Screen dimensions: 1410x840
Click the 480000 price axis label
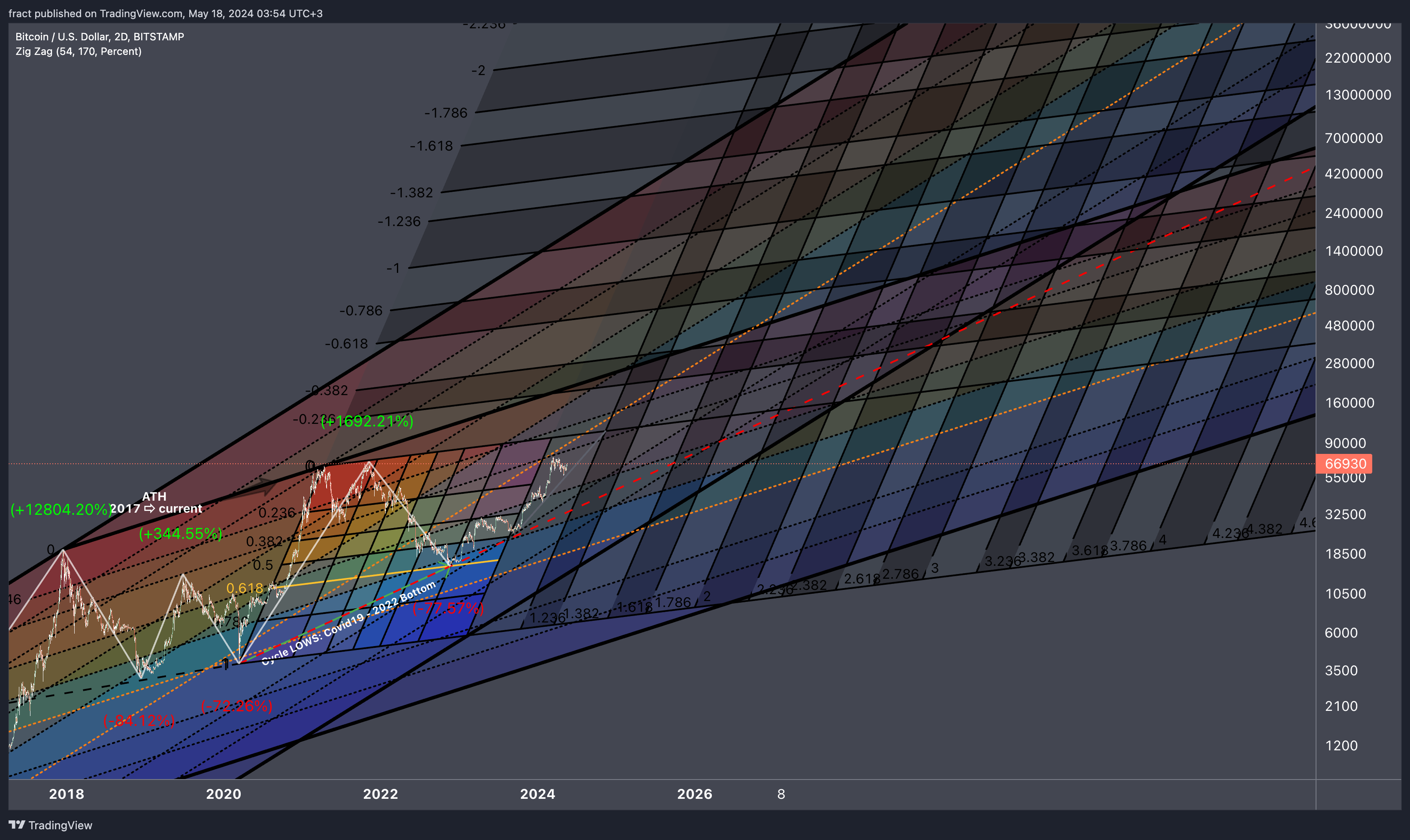click(1349, 326)
